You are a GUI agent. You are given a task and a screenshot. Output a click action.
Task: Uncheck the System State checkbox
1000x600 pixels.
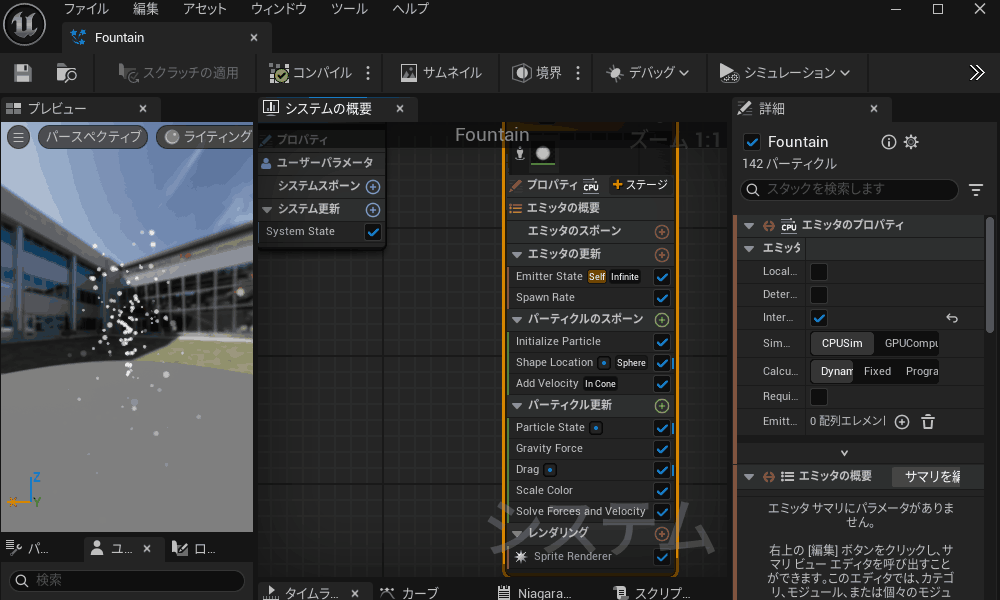(x=373, y=232)
